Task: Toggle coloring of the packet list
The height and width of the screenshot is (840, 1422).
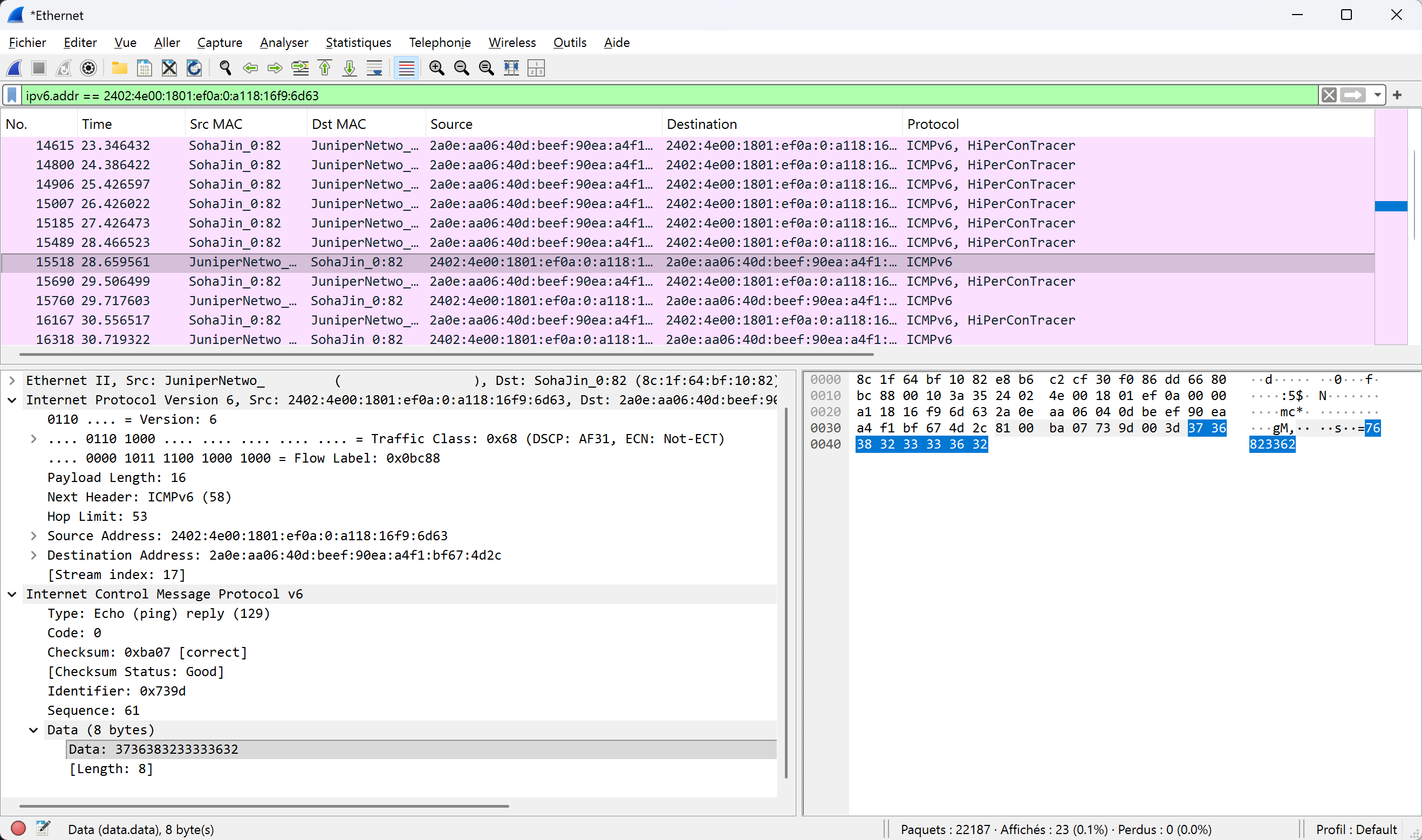Action: [407, 68]
